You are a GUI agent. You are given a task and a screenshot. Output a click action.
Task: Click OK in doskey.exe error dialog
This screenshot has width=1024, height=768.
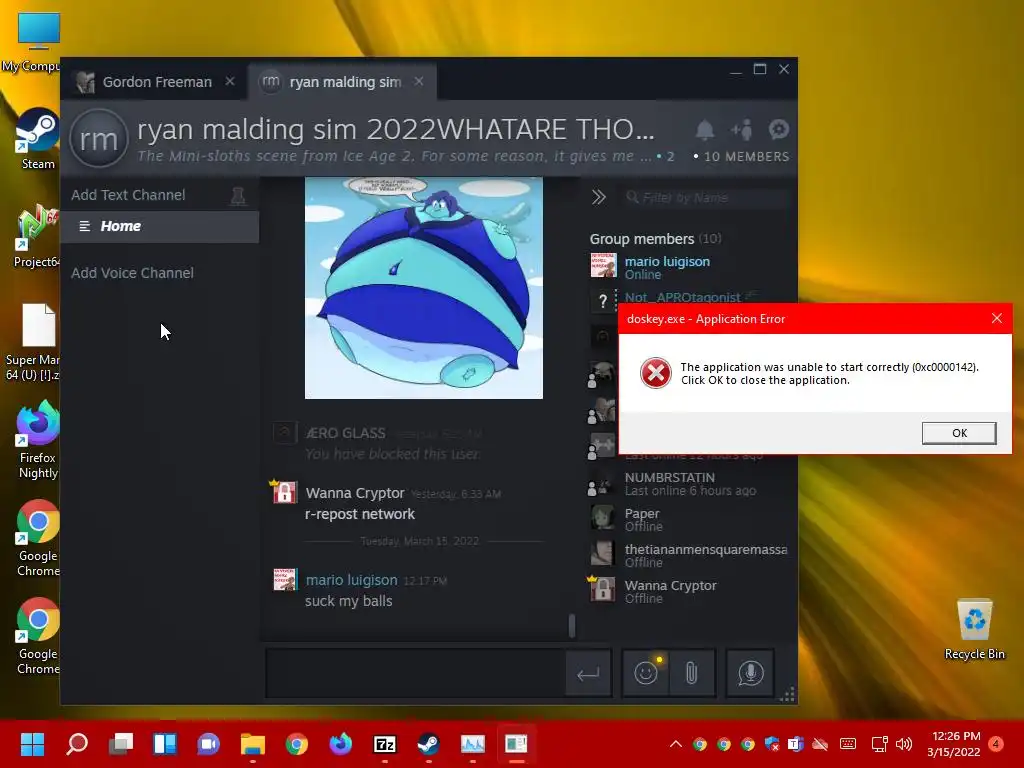point(959,433)
